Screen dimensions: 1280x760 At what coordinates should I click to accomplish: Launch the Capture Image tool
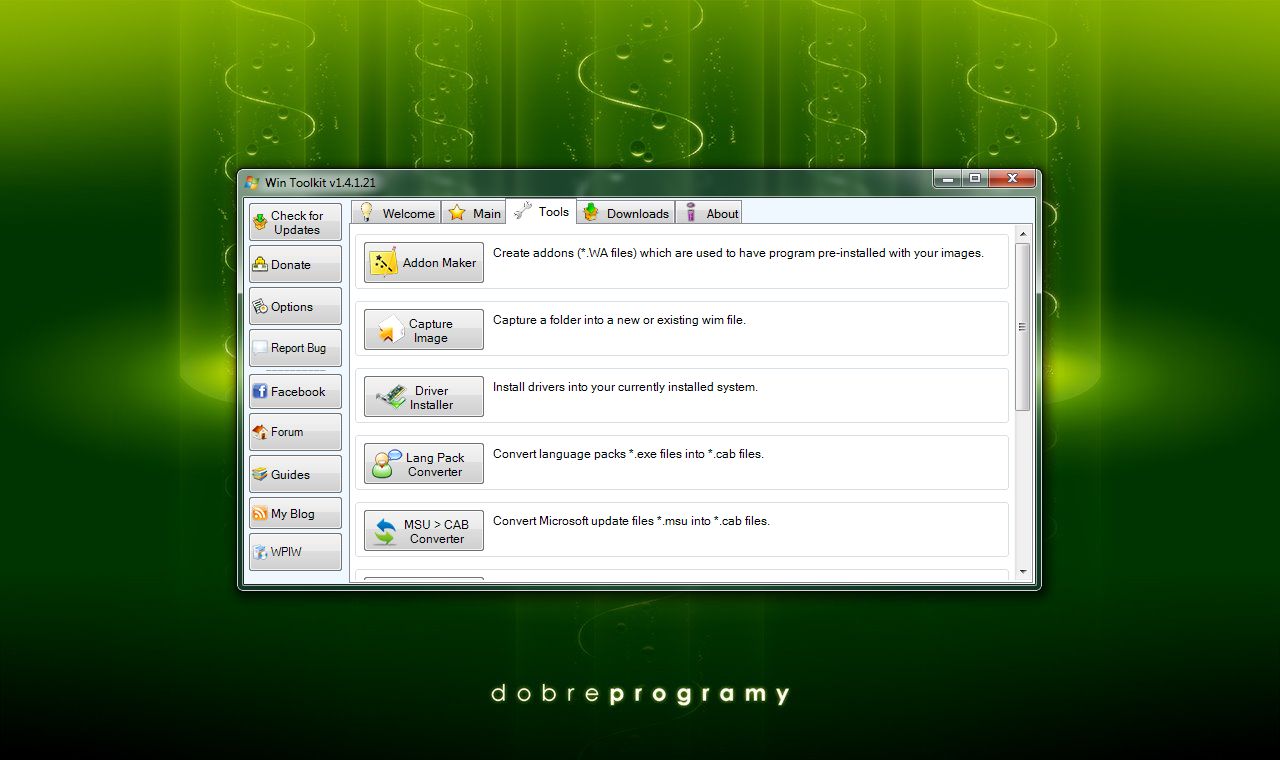pyautogui.click(x=423, y=330)
